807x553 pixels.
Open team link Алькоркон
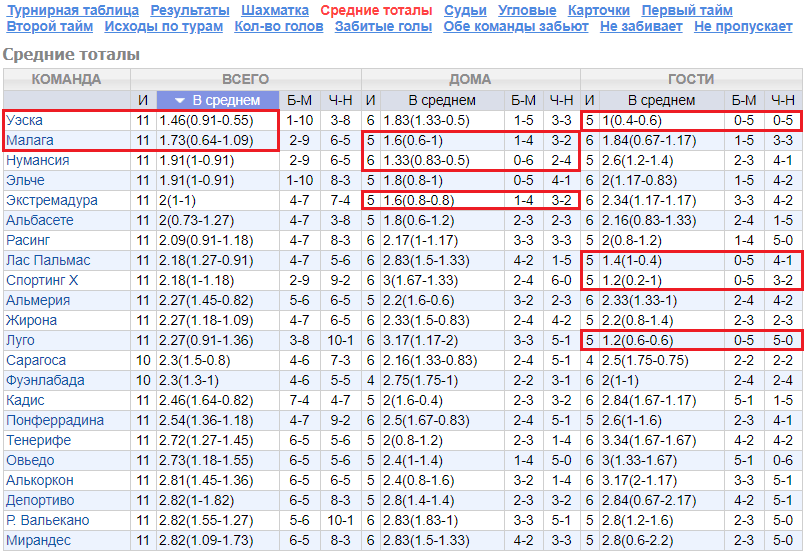tap(40, 481)
